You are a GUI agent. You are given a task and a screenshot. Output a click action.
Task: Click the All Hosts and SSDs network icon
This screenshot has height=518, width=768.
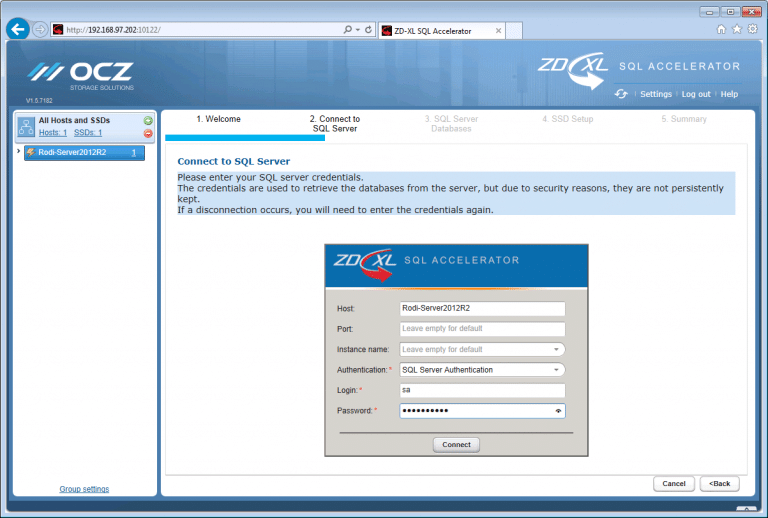pos(26,126)
